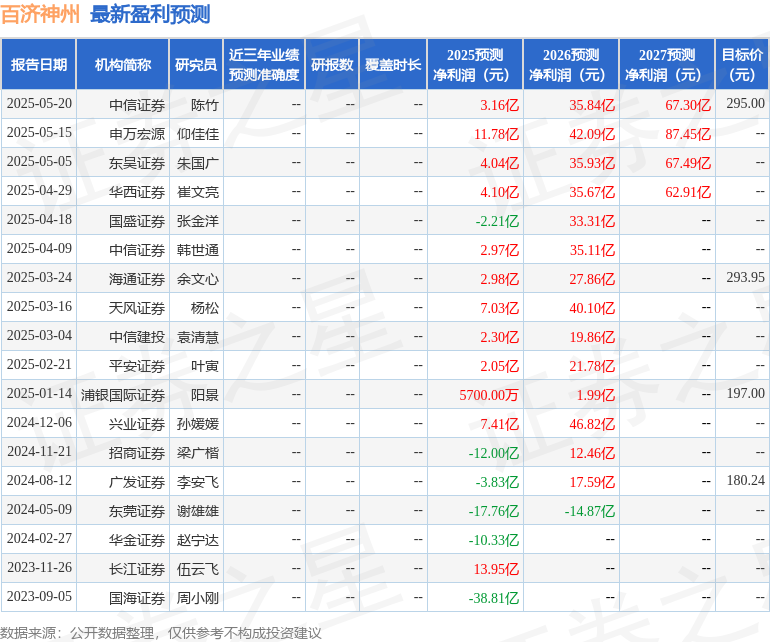Select the -38.81亿 forecast value
770x642 pixels.
click(494, 598)
